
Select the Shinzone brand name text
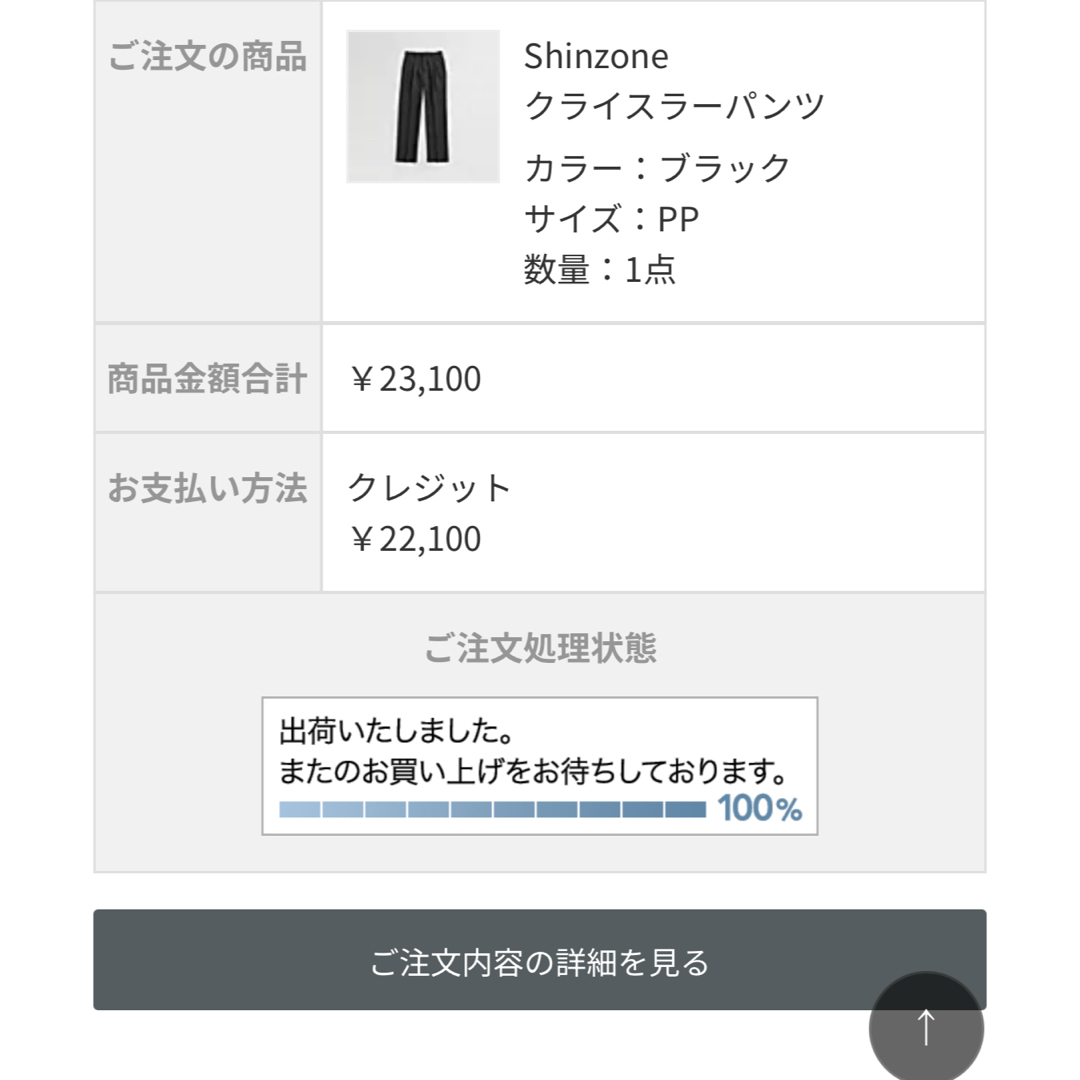pyautogui.click(x=596, y=56)
